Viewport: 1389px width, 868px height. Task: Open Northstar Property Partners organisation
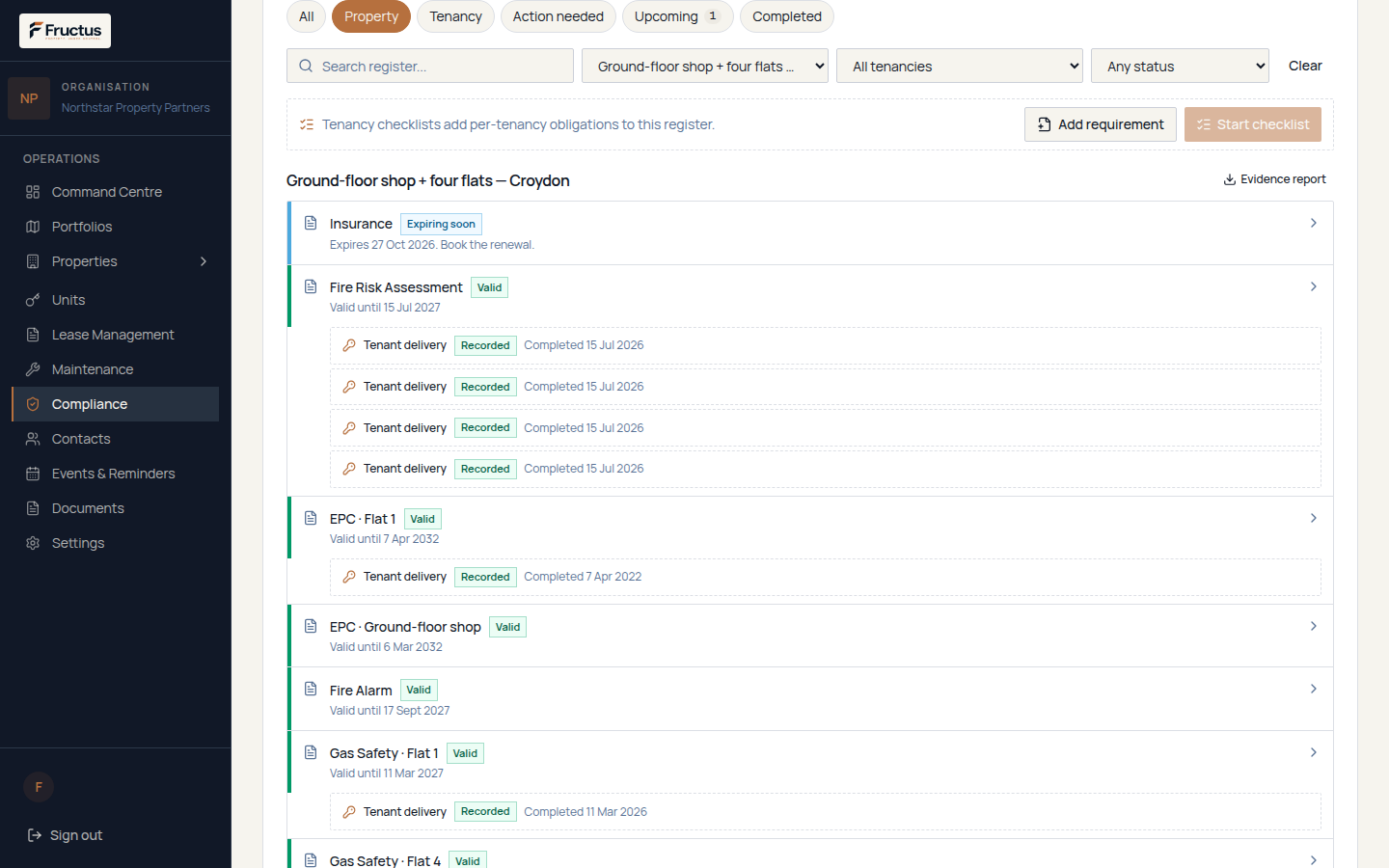tap(136, 108)
